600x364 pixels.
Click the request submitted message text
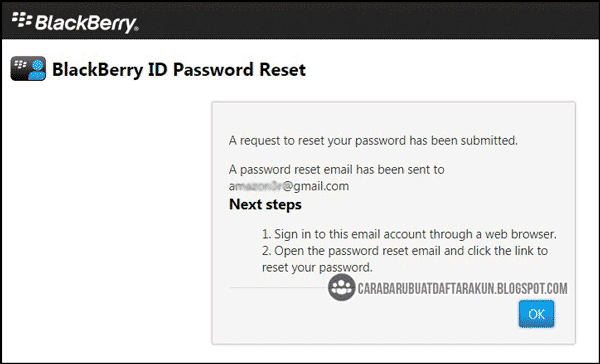click(373, 140)
